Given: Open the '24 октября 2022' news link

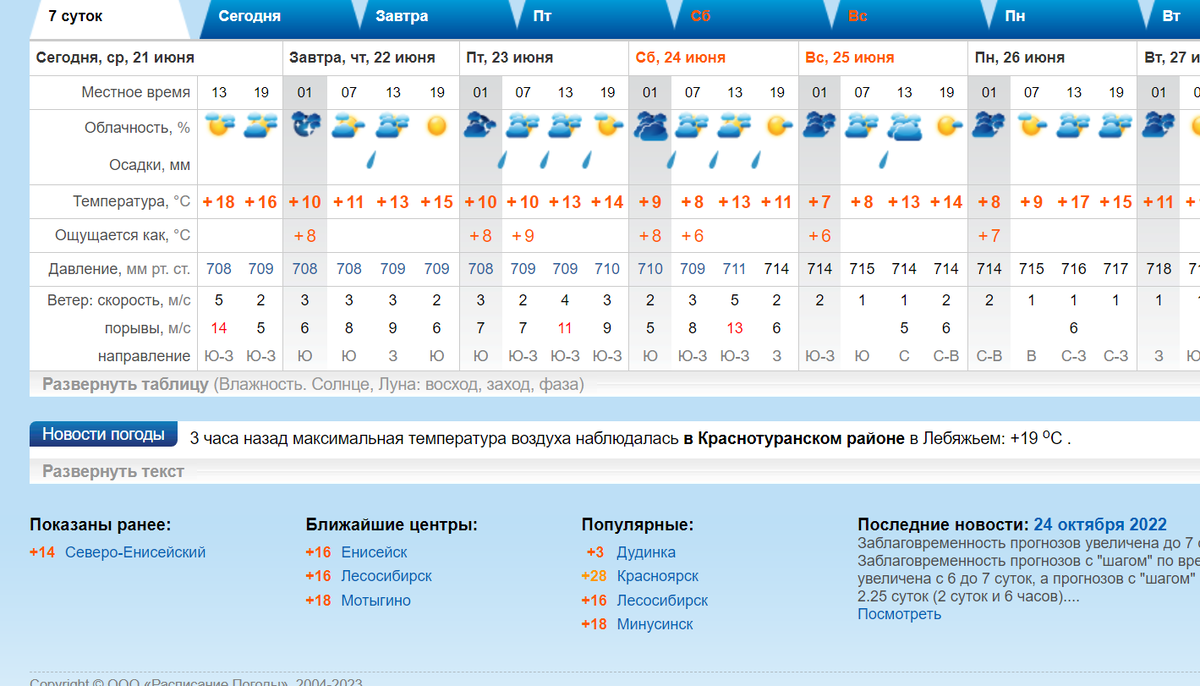Looking at the screenshot, I should [x=1100, y=524].
